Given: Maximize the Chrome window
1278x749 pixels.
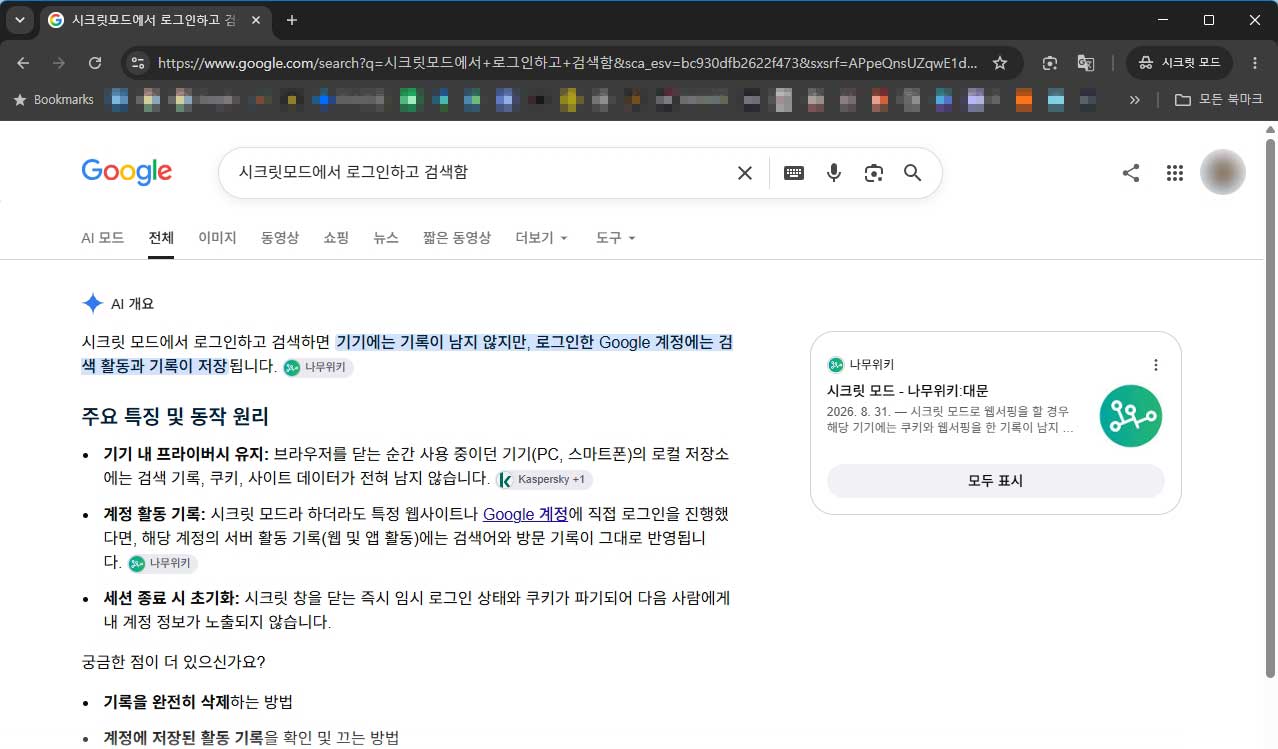Looking at the screenshot, I should (x=1208, y=20).
